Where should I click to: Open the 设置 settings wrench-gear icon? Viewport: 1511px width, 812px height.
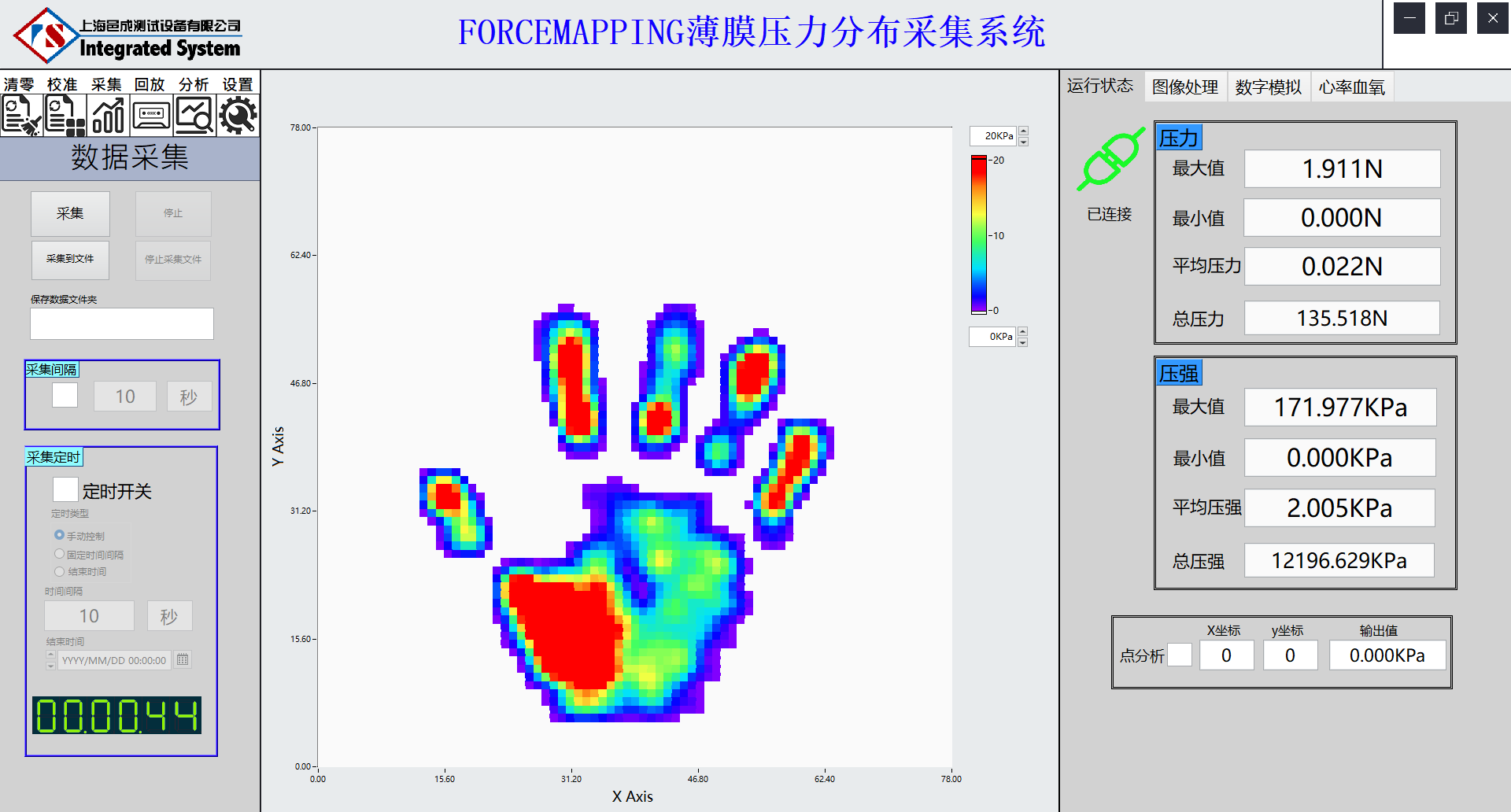[237, 115]
